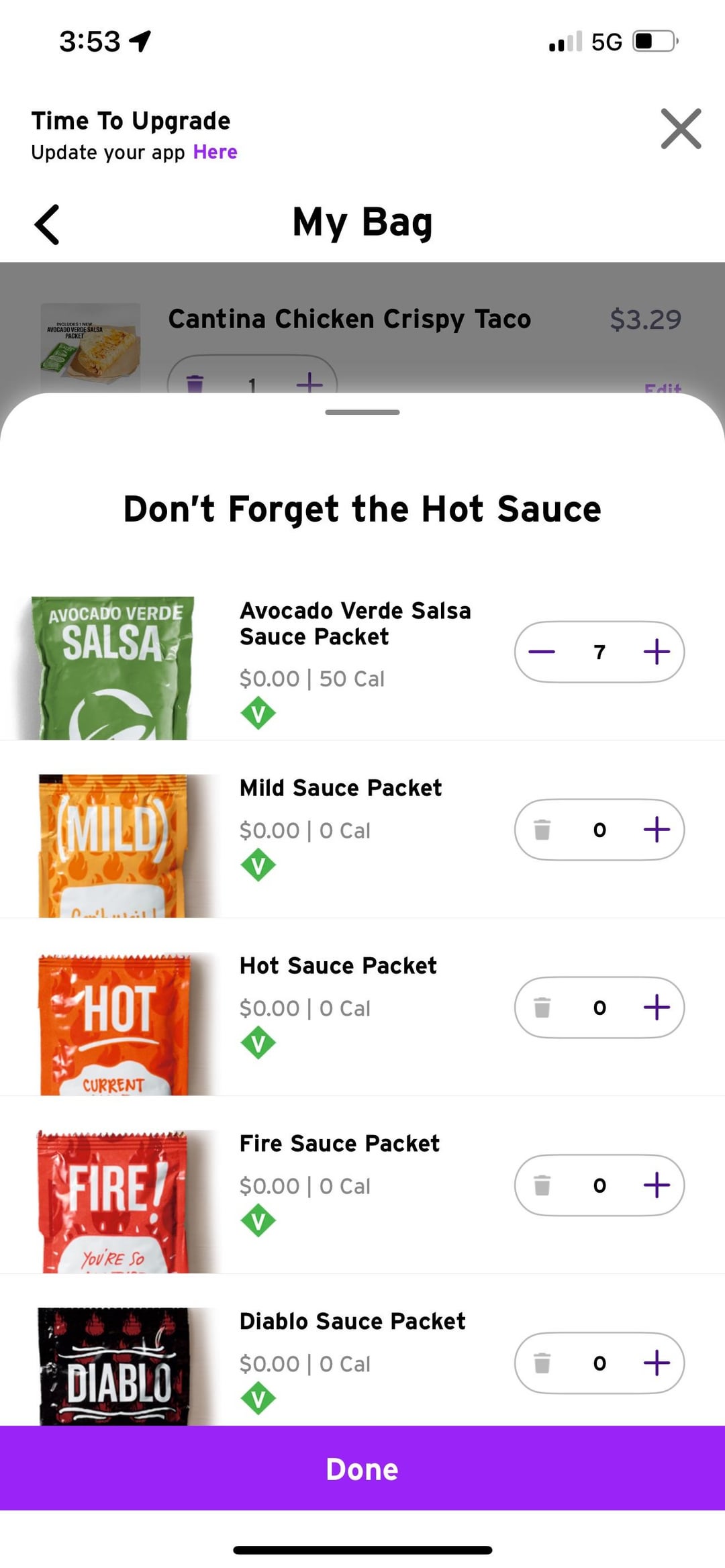Viewport: 725px width, 1568px height.
Task: Tap the vegetarian badge under Mild Sauce
Action: [x=258, y=865]
